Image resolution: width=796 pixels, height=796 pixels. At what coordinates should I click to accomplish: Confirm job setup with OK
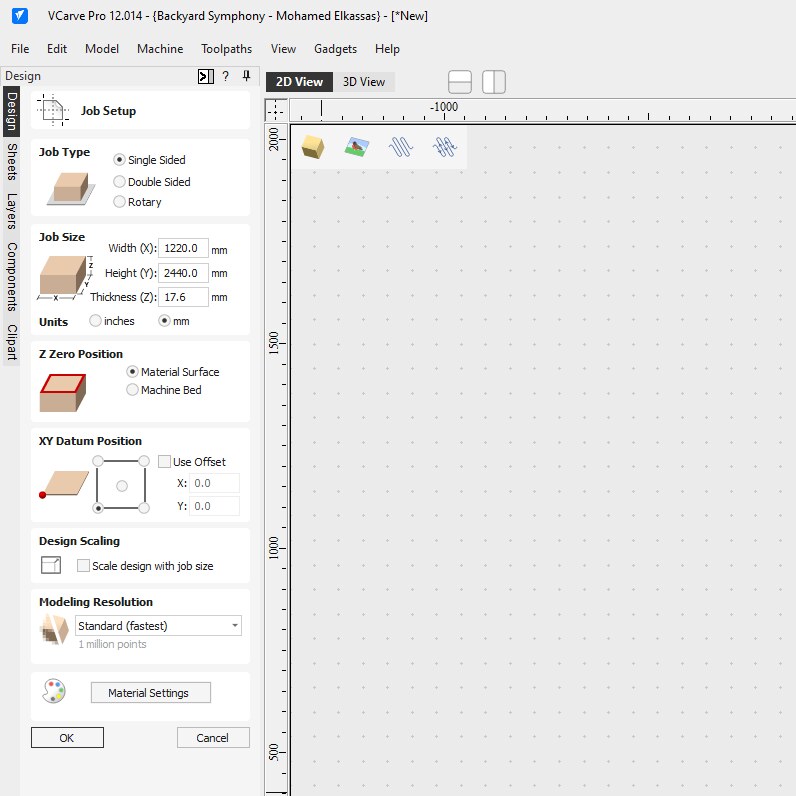[68, 738]
